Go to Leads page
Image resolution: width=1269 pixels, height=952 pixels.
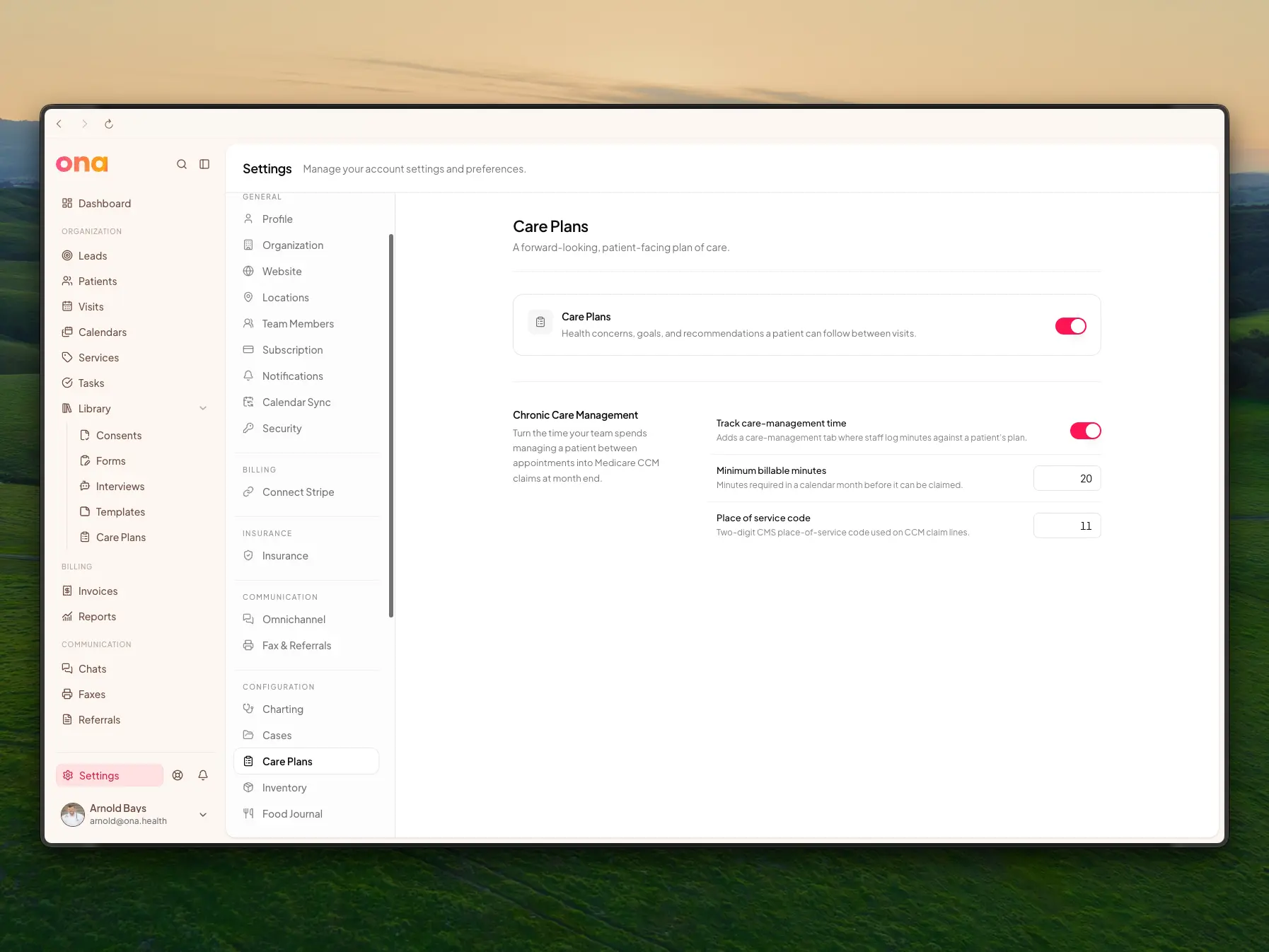click(x=134, y=256)
